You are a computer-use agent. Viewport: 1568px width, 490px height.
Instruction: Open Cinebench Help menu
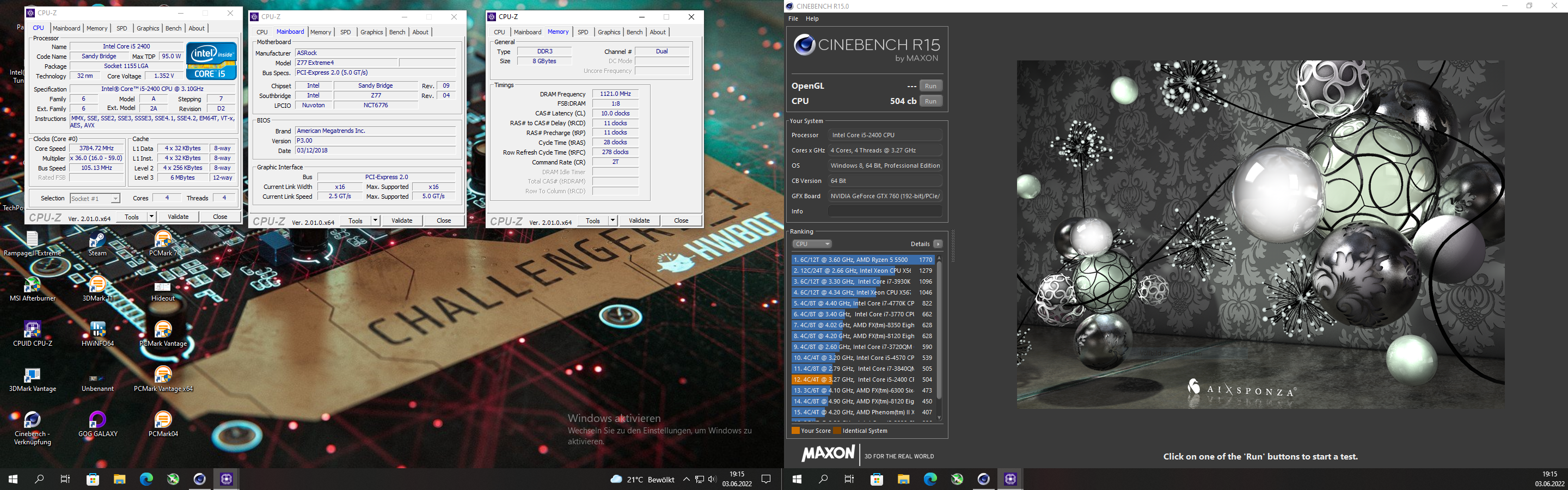pos(812,19)
